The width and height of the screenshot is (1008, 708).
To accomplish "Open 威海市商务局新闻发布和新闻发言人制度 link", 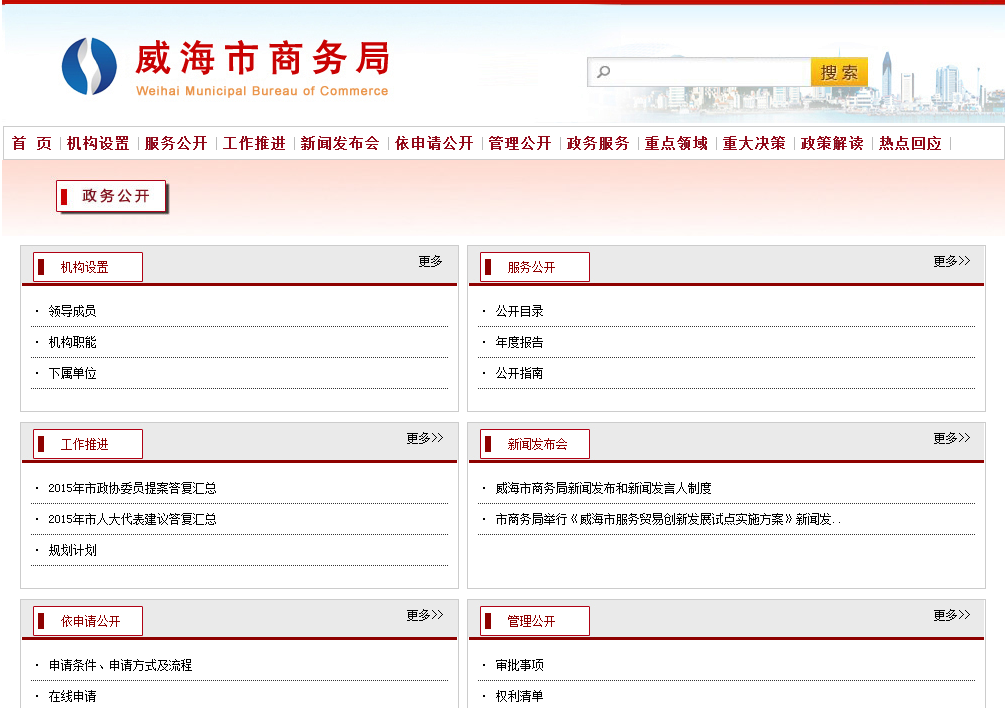I will click(603, 489).
